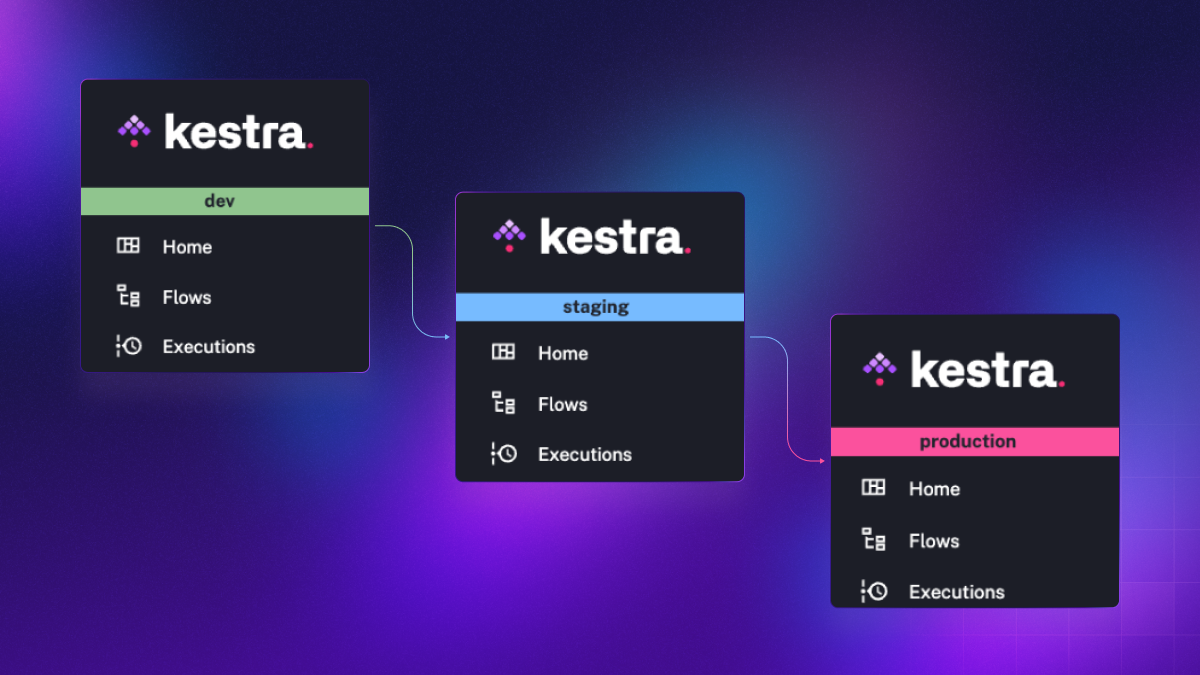Click the Executions clock icon in dev panel

click(130, 346)
